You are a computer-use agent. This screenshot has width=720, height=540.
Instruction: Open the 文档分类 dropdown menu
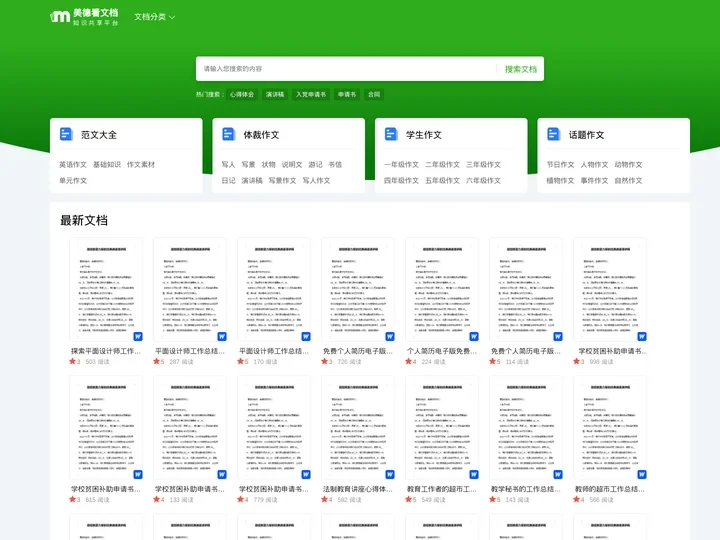coord(154,17)
